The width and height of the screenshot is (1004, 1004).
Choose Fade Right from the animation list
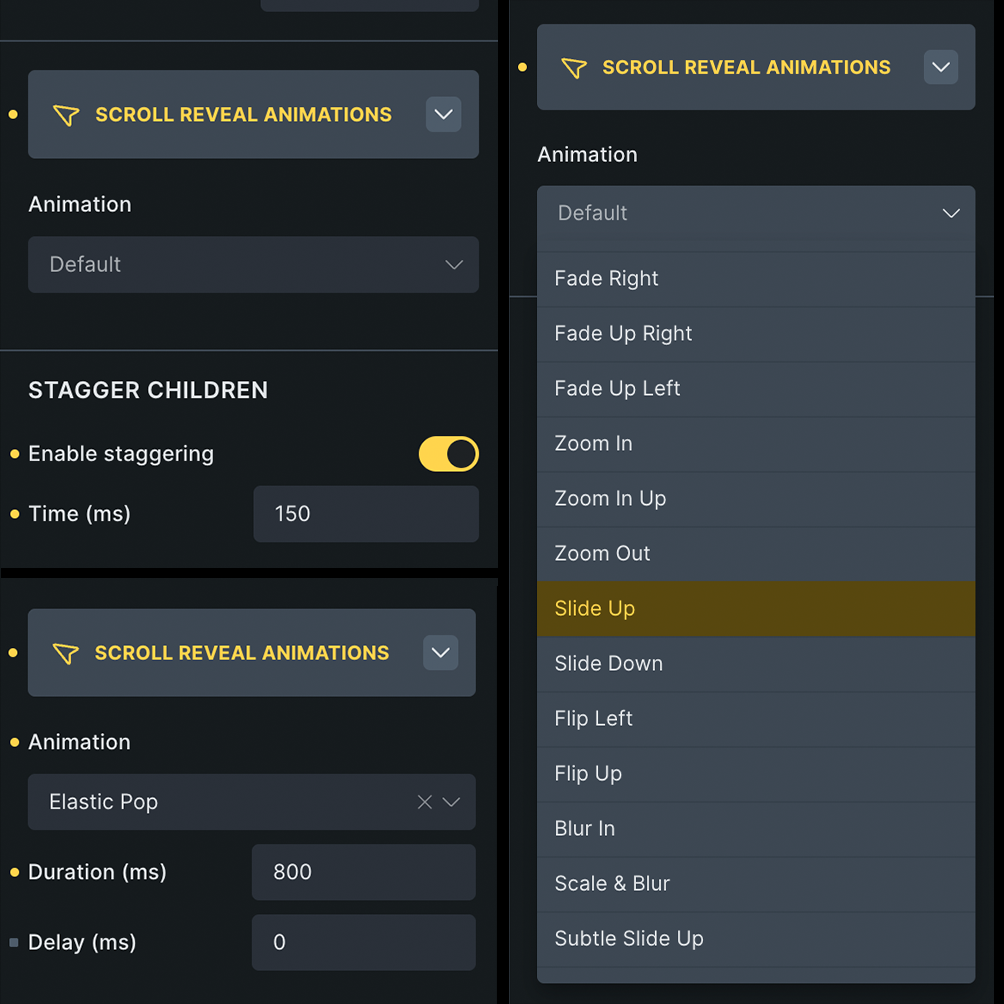(x=755, y=279)
